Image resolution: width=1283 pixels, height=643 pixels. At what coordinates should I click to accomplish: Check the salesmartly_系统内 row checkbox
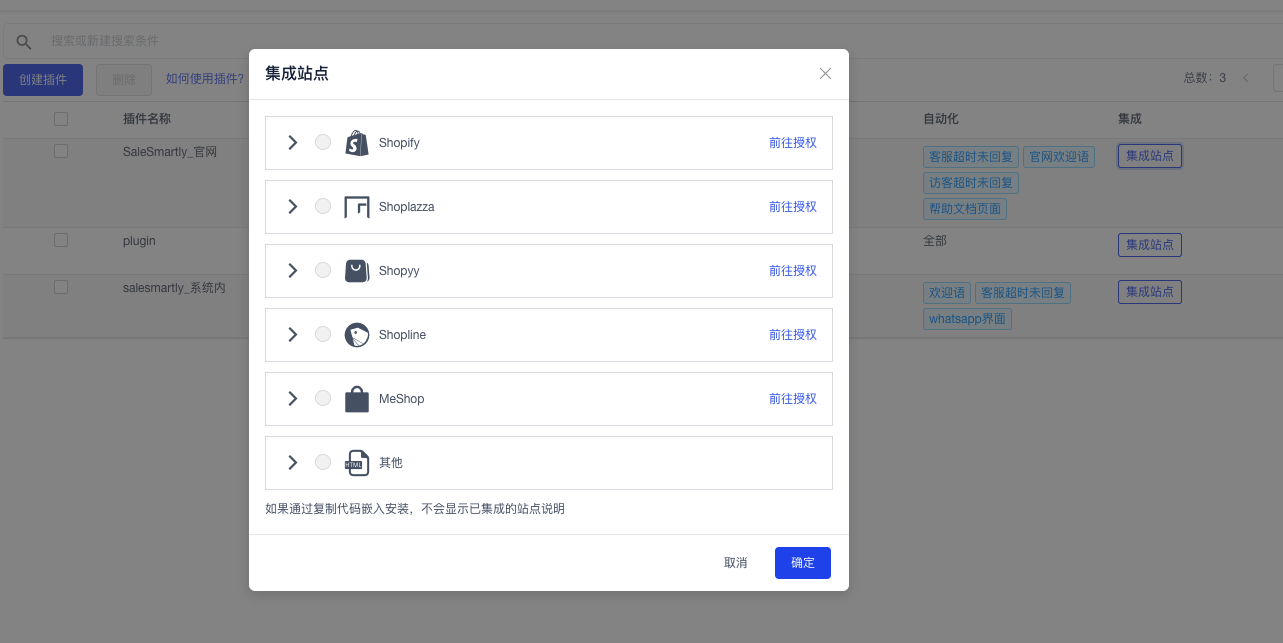61,287
